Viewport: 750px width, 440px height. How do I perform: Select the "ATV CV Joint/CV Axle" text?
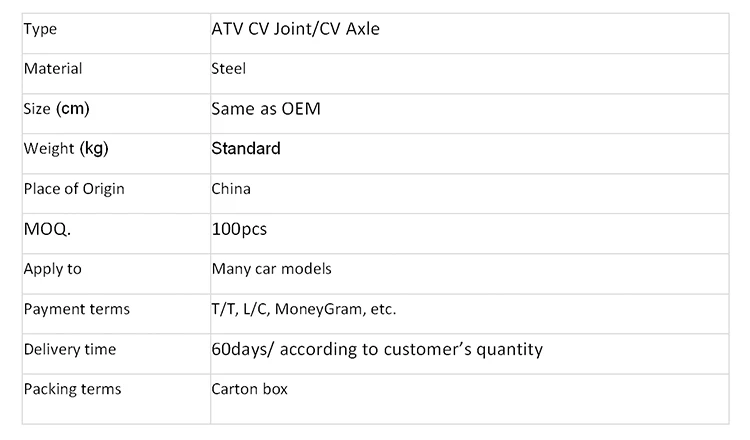tap(296, 29)
